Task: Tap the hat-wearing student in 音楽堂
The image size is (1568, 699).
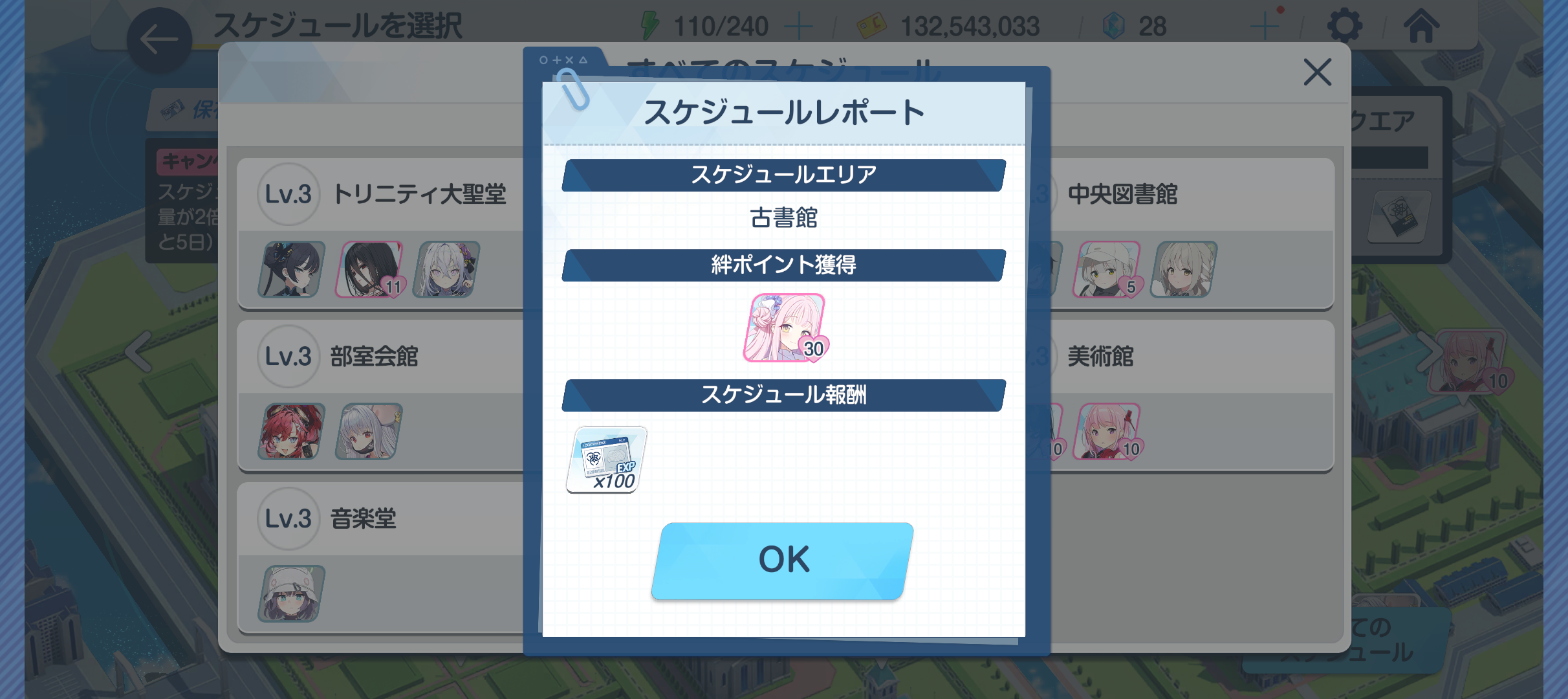Action: tap(292, 594)
